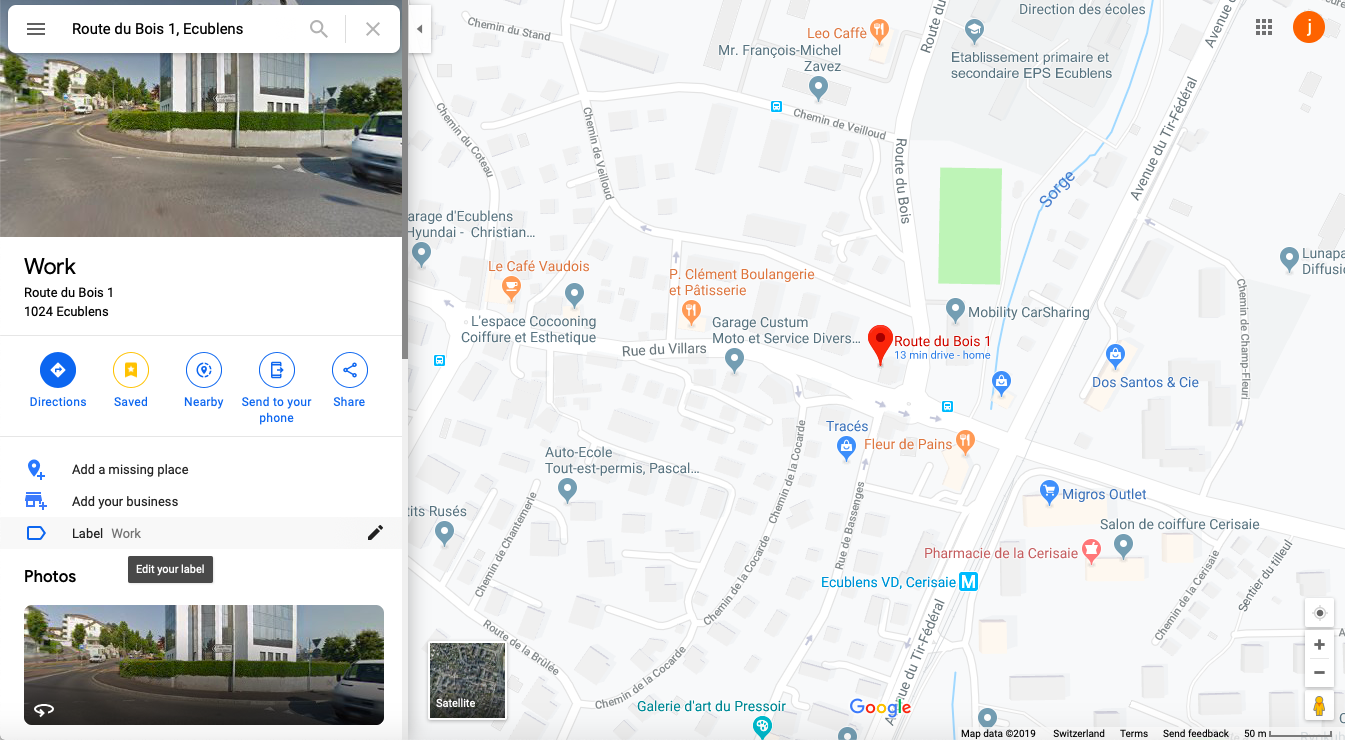Switch to Satellite view thumbnail
This screenshot has height=740, width=1345.
click(x=467, y=681)
